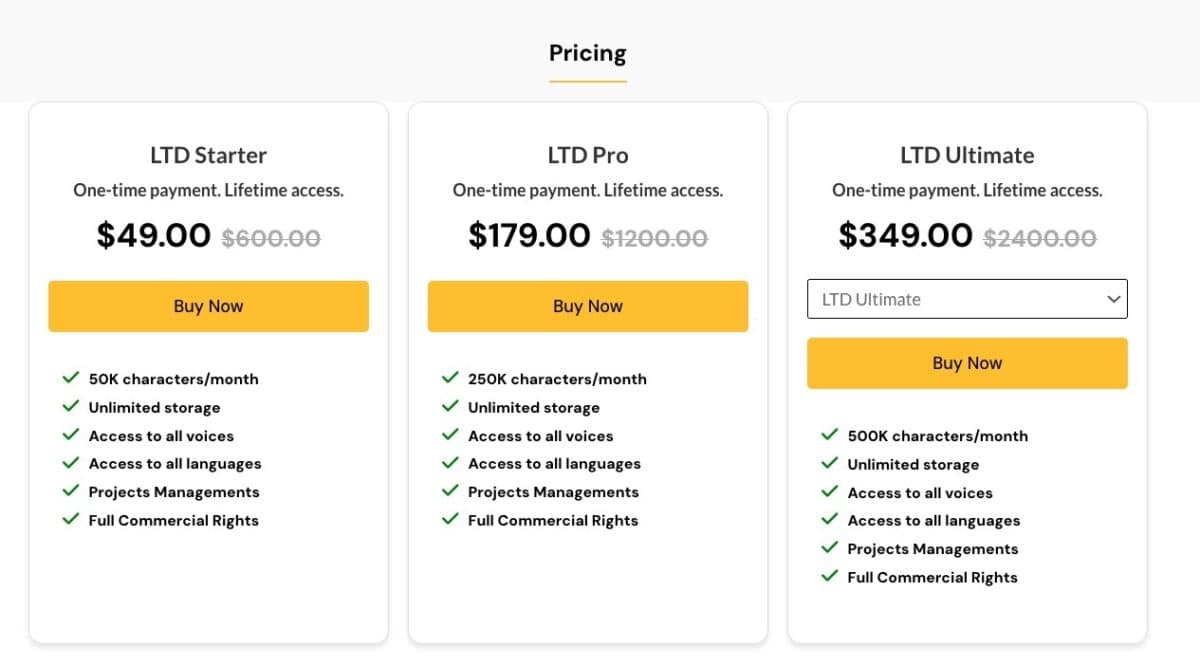The image size is (1200, 666).
Task: Click the checkmark beside 250K characters/month
Action: [x=449, y=378]
